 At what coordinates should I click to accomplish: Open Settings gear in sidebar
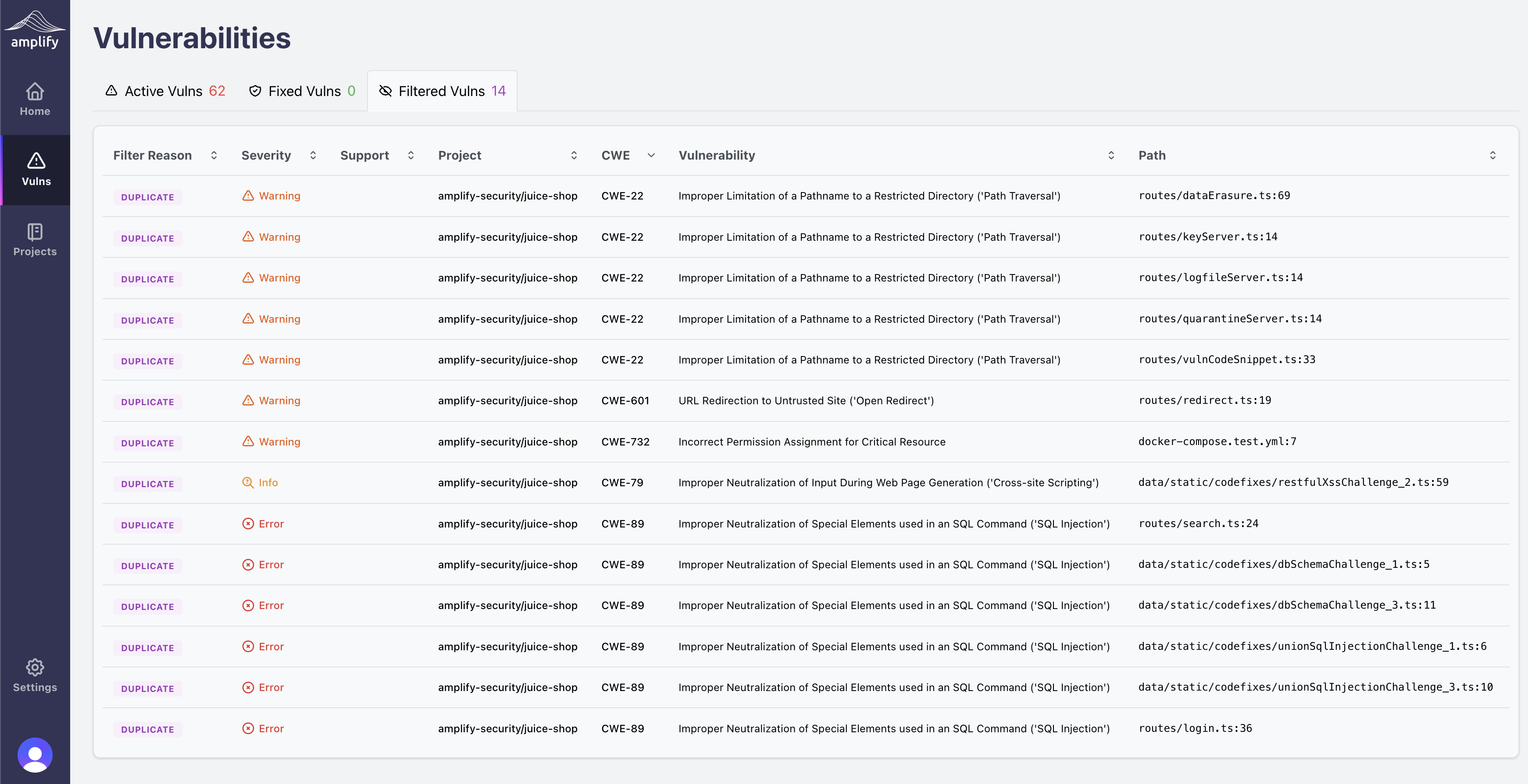tap(35, 668)
